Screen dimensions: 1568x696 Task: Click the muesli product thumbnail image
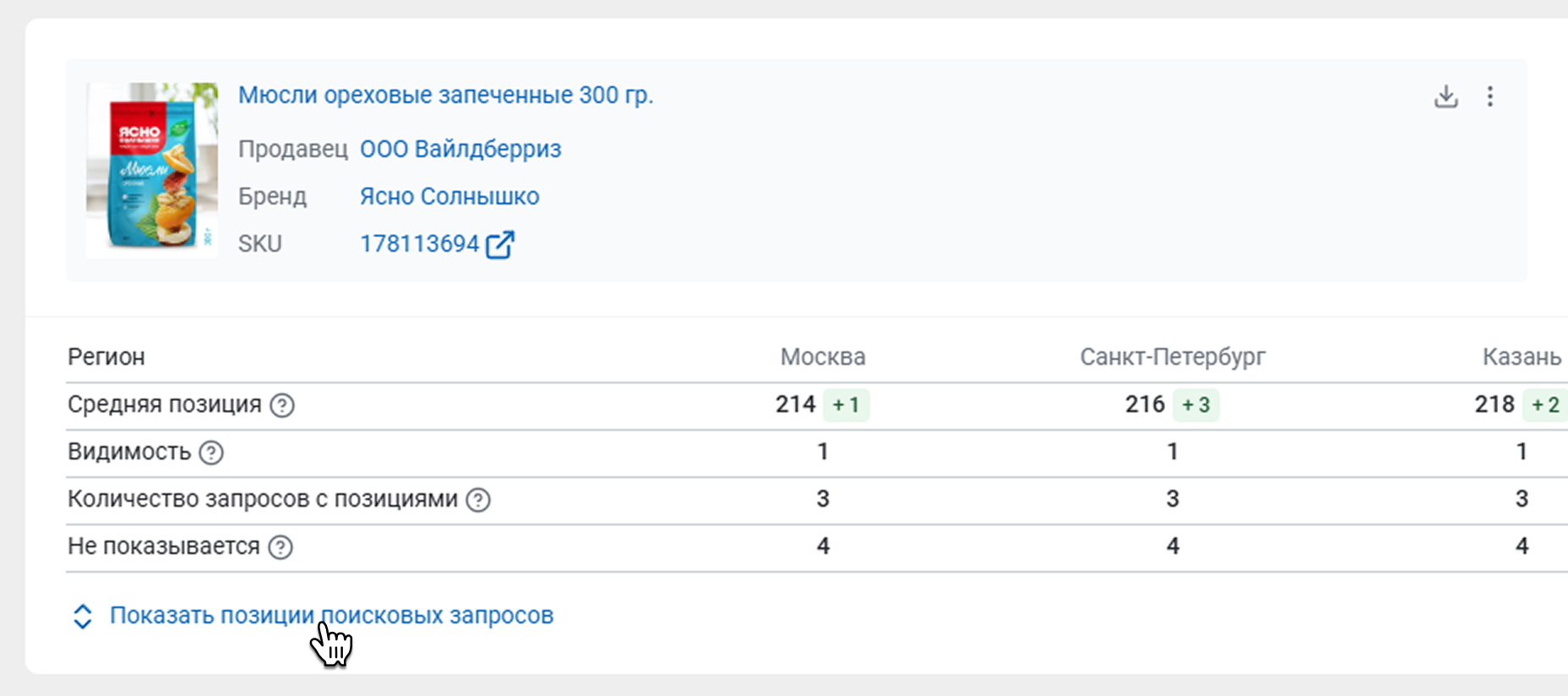tap(152, 169)
